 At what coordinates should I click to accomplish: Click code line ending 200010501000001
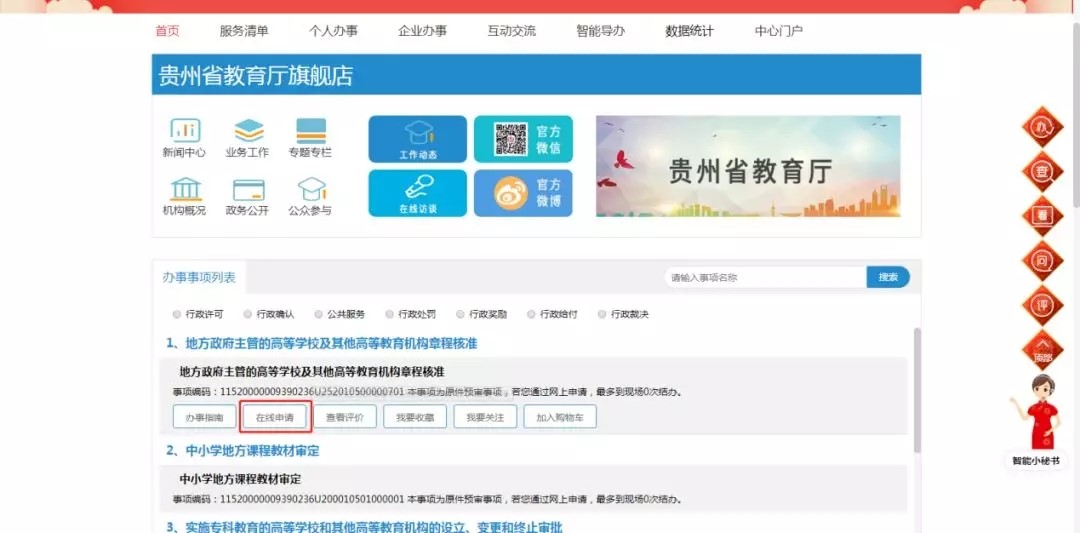tap(428, 499)
